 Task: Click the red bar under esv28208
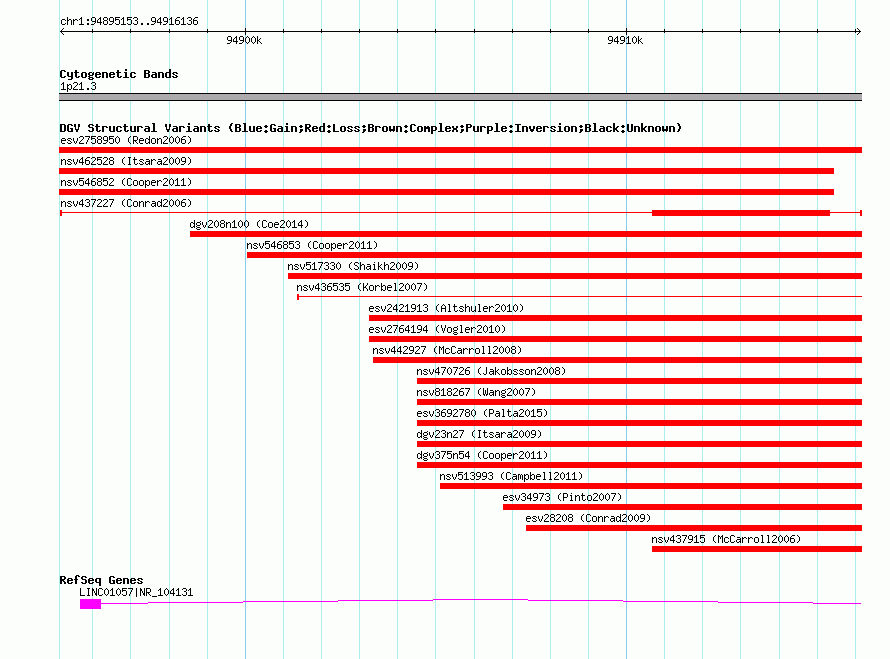click(694, 528)
